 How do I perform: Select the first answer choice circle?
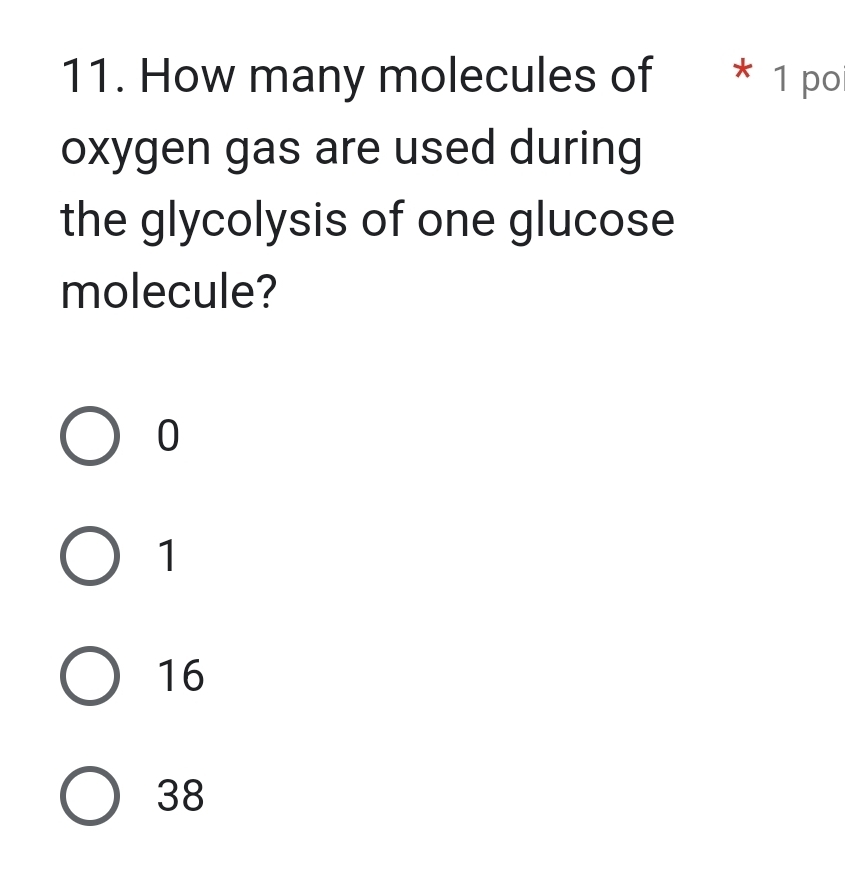tap(90, 437)
